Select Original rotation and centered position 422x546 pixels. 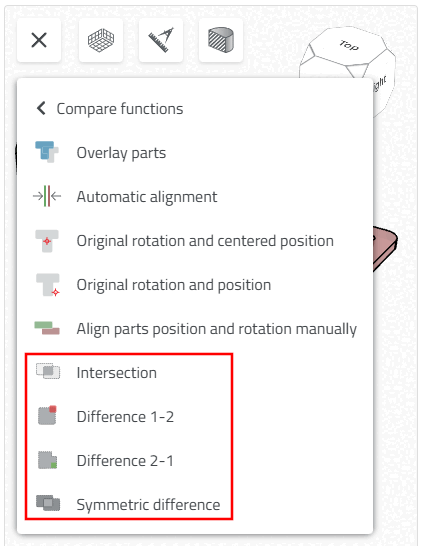tap(205, 241)
